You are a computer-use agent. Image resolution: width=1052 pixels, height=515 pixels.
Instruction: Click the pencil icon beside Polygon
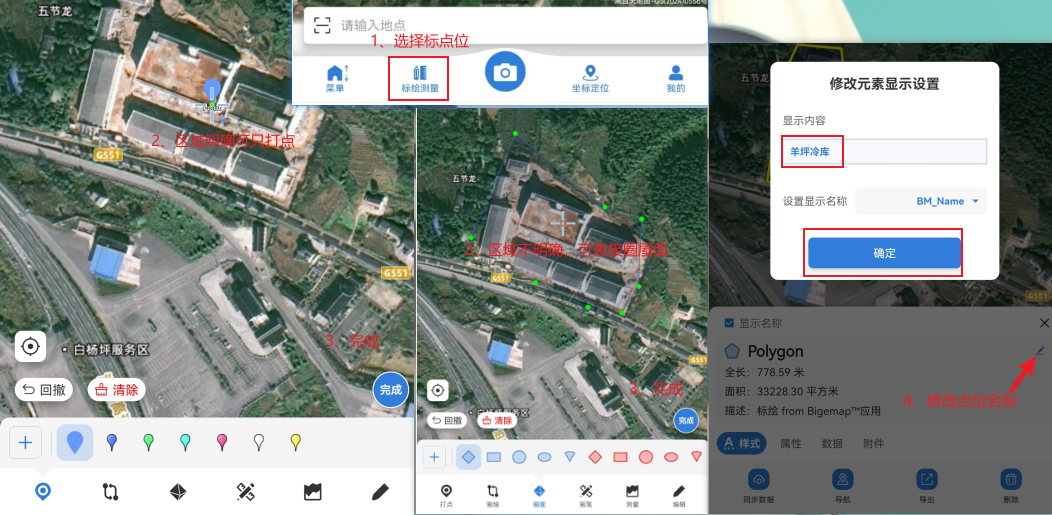click(1040, 351)
